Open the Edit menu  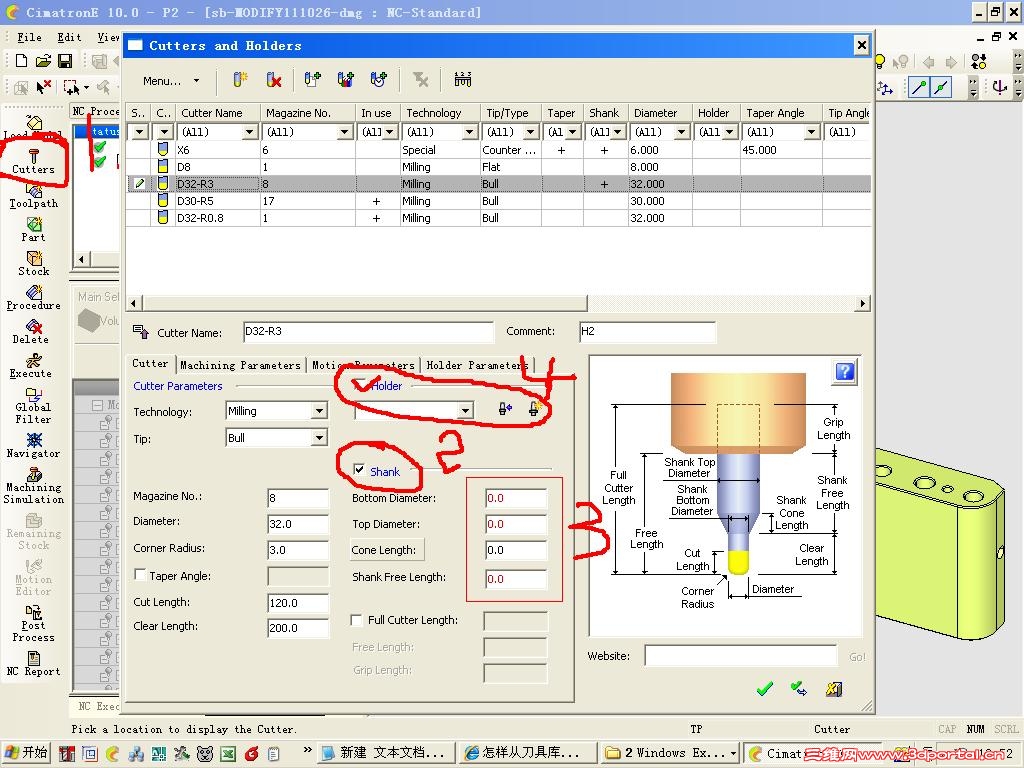pos(69,37)
